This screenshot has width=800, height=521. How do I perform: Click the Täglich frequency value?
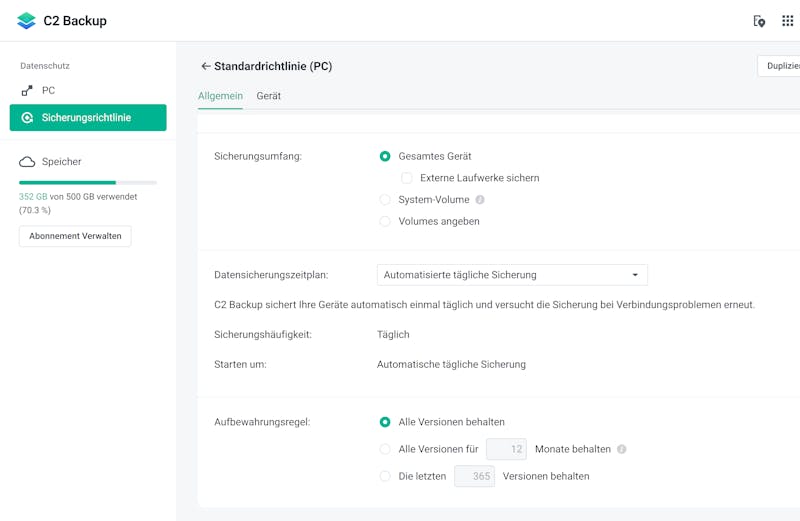click(393, 335)
